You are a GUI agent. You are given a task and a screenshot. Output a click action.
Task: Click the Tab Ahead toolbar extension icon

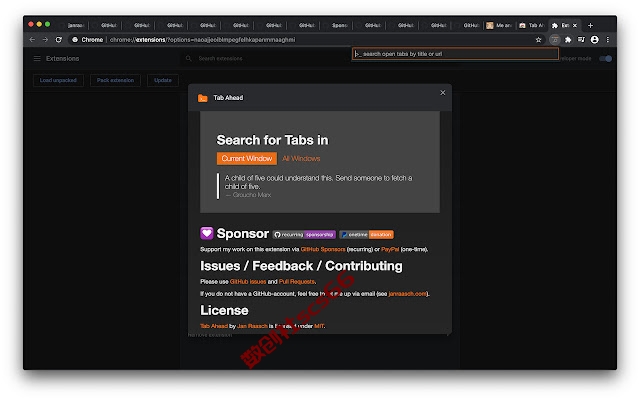554,40
